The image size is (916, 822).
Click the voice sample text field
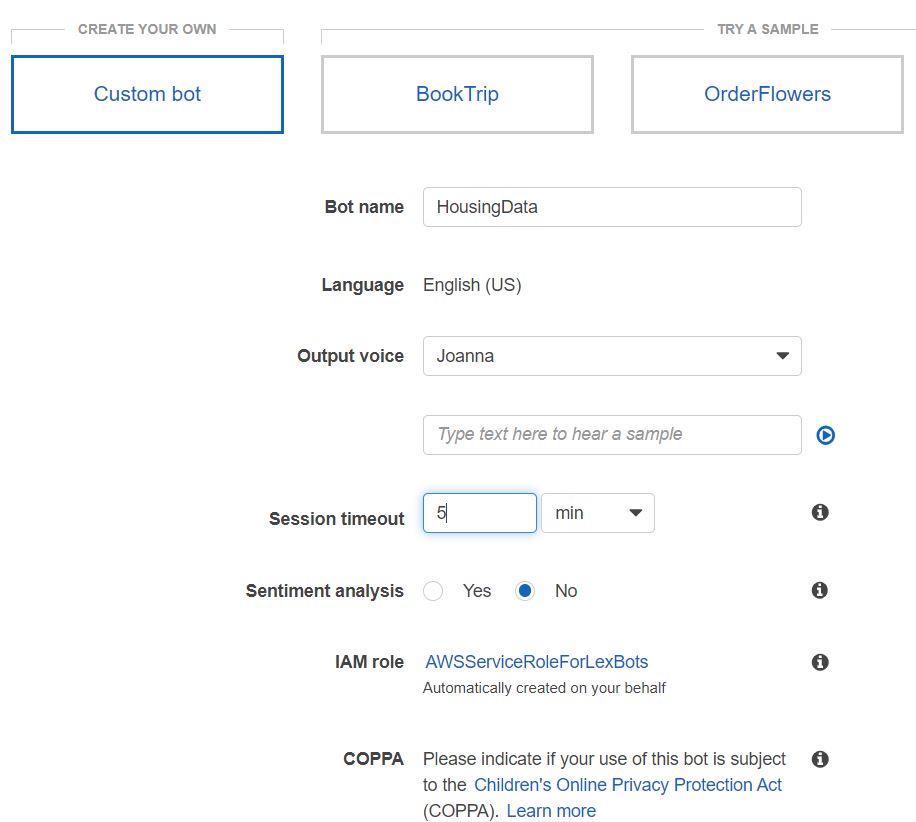pos(612,434)
